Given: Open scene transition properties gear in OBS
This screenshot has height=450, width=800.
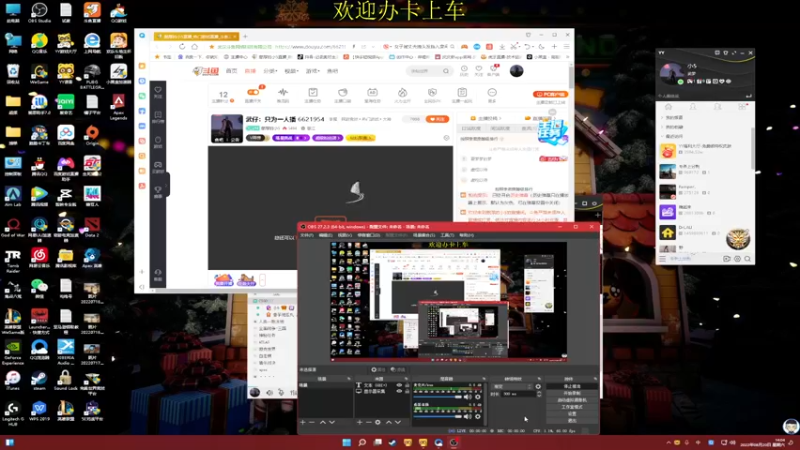Looking at the screenshot, I should (x=538, y=386).
